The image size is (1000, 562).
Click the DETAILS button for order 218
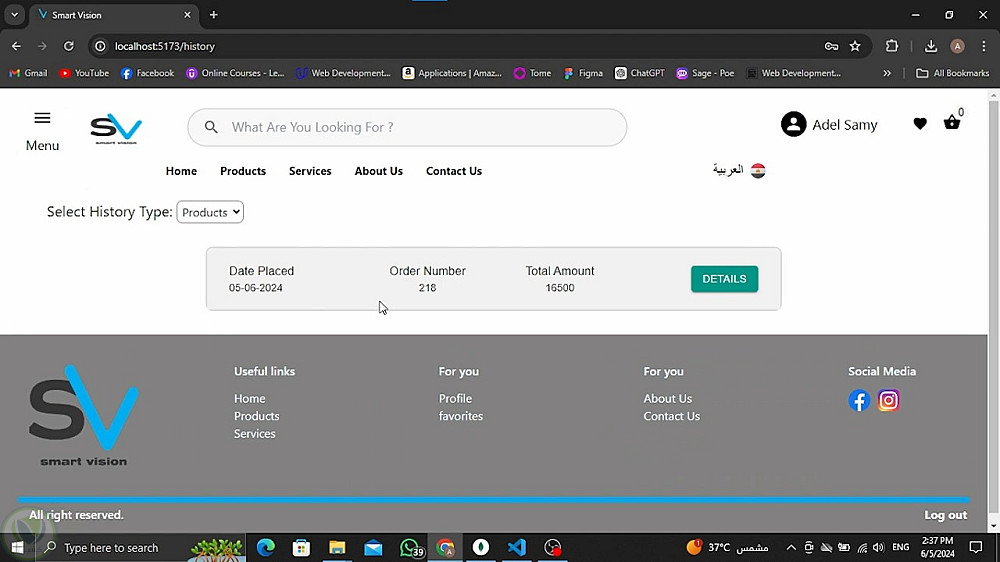click(x=724, y=279)
